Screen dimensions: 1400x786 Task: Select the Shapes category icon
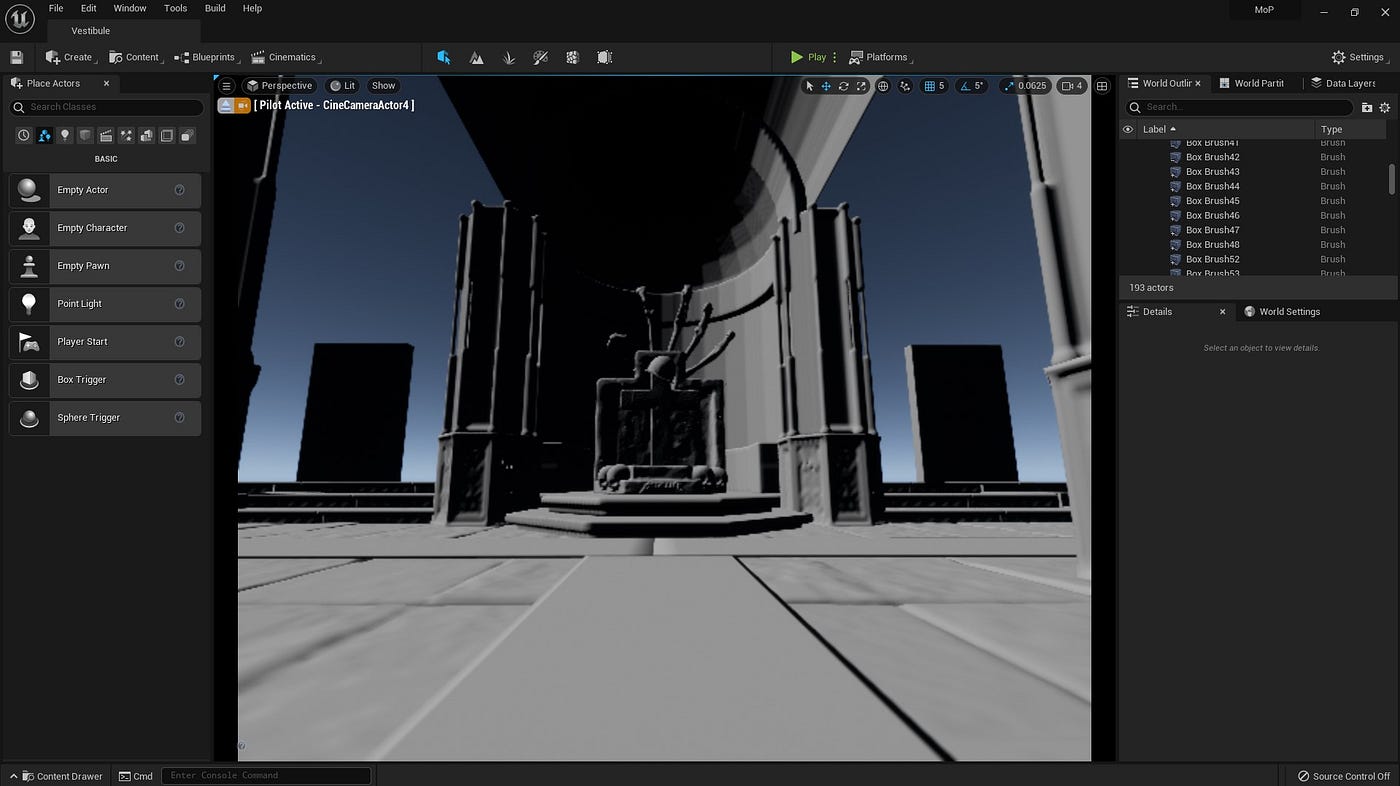pos(86,135)
